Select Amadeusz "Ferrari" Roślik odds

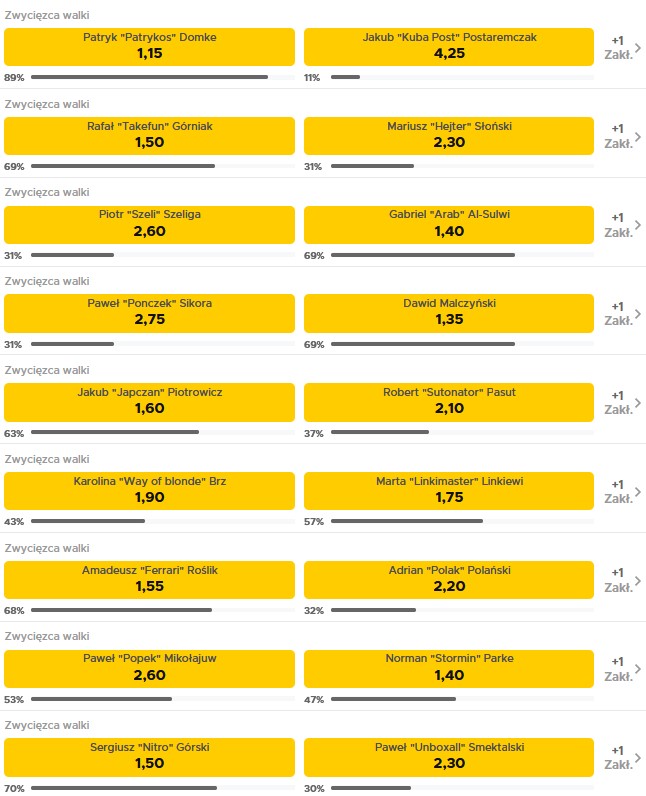point(150,579)
